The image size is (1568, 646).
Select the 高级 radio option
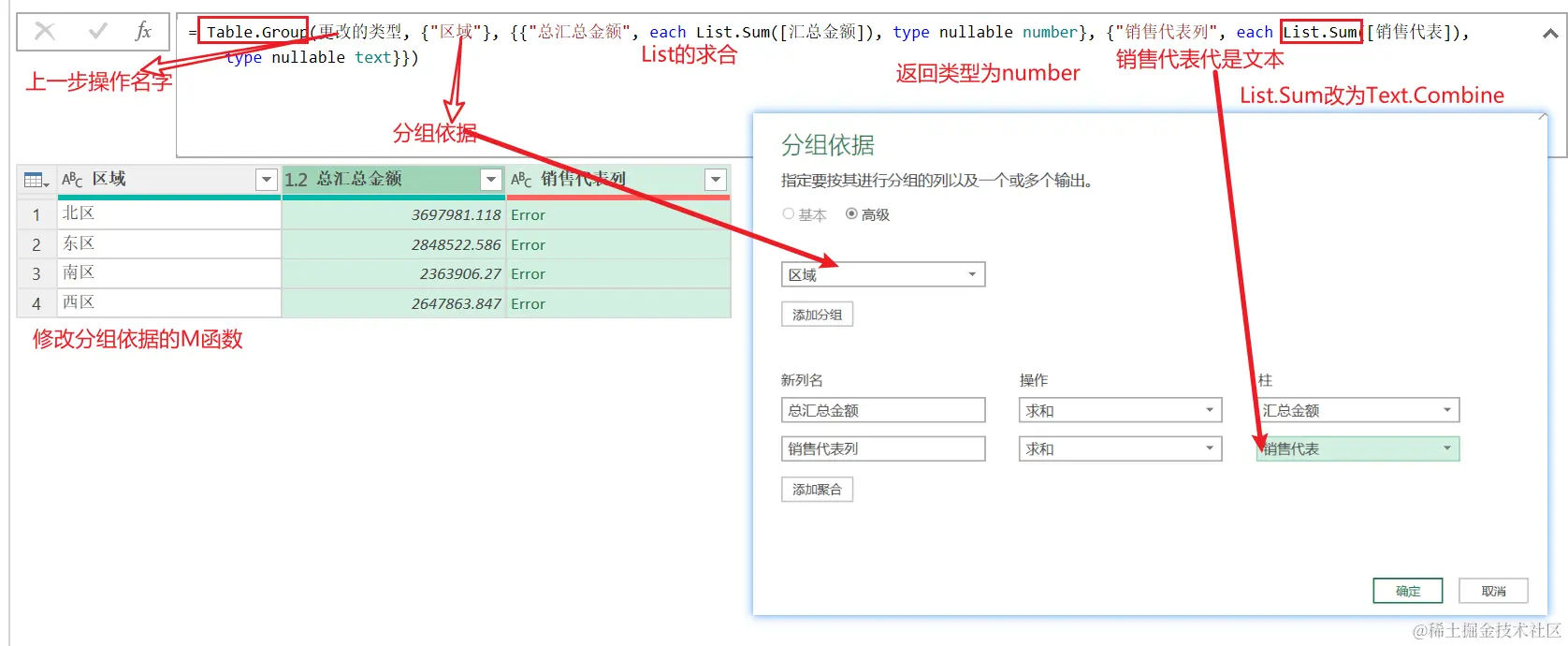pos(851,214)
